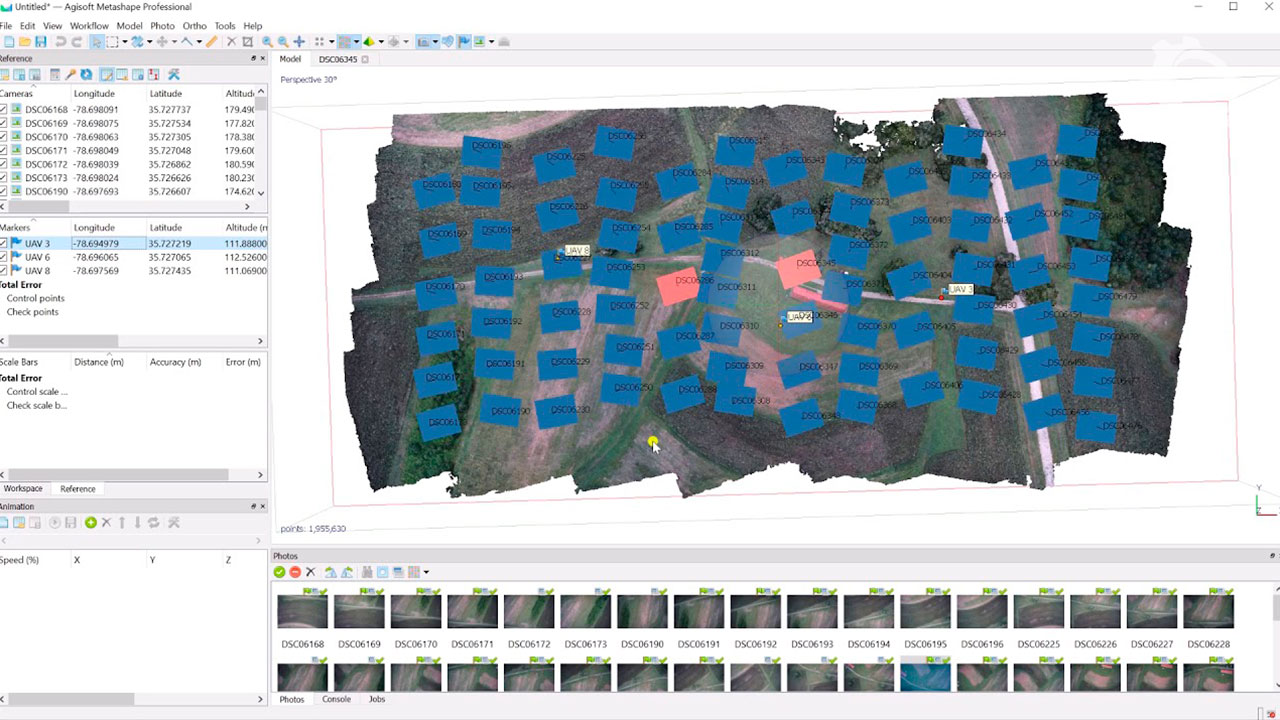The image size is (1280, 720).
Task: Expand the point cloud view mode dropdown
Action: (357, 42)
